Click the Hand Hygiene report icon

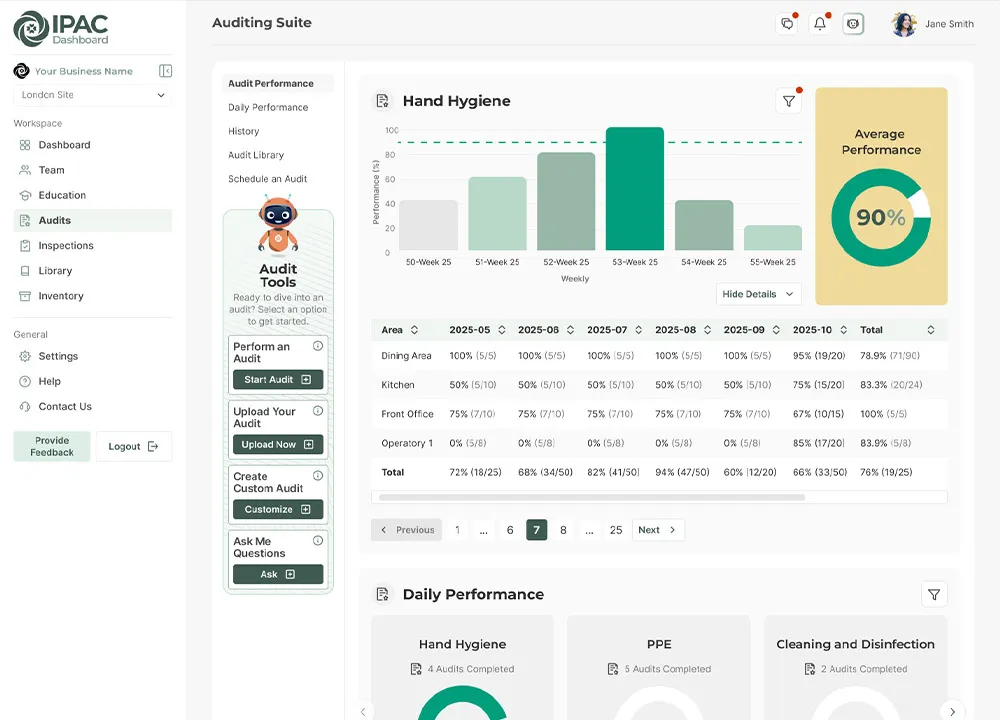tap(383, 101)
